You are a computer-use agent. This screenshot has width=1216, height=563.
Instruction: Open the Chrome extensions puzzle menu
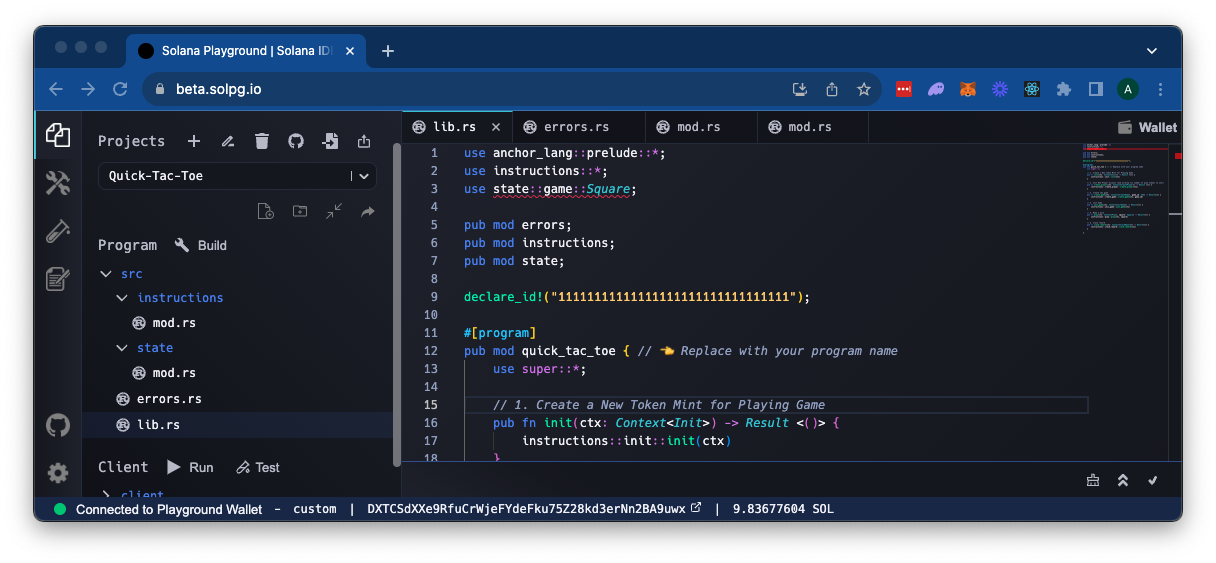click(x=1064, y=89)
